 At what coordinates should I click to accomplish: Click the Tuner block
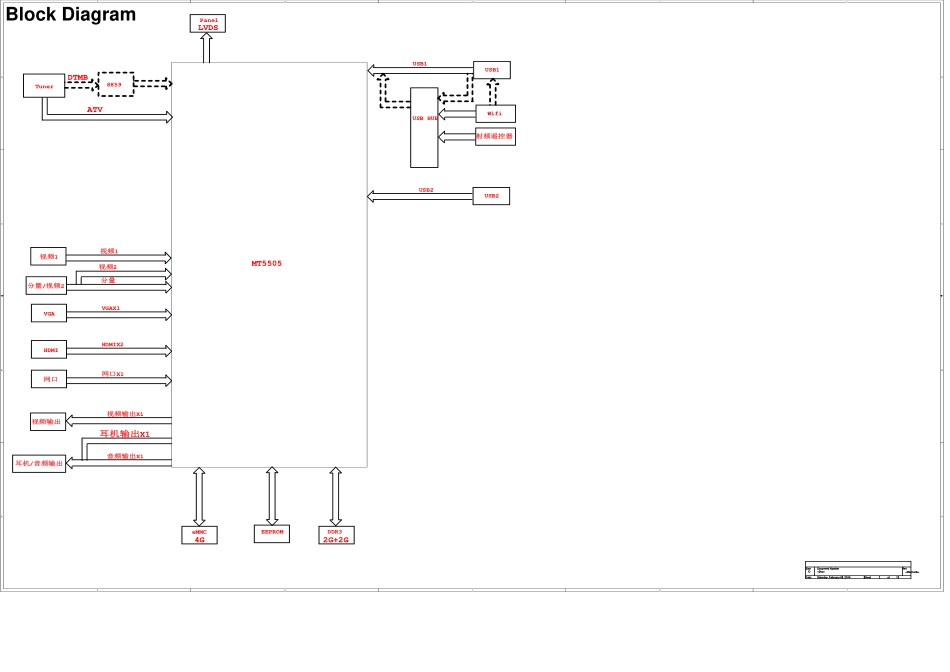point(44,86)
